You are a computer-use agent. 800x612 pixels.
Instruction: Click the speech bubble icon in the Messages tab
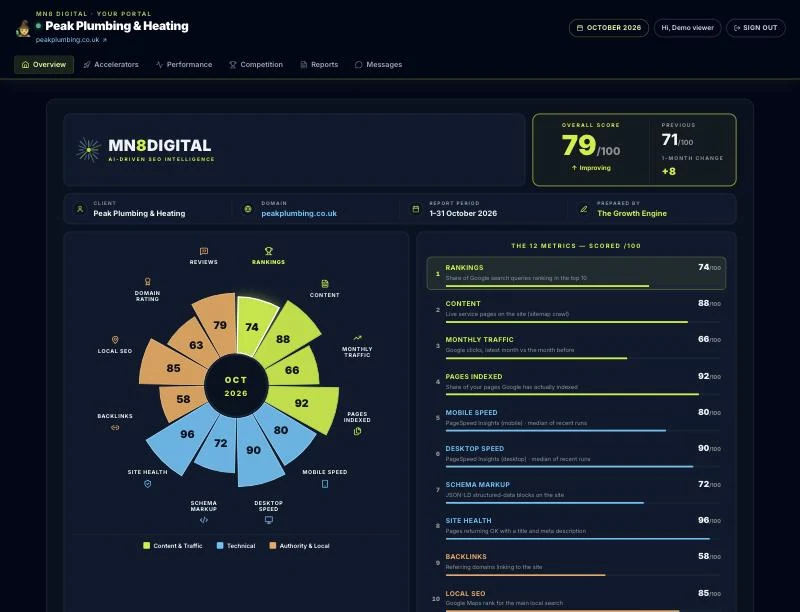pos(359,65)
